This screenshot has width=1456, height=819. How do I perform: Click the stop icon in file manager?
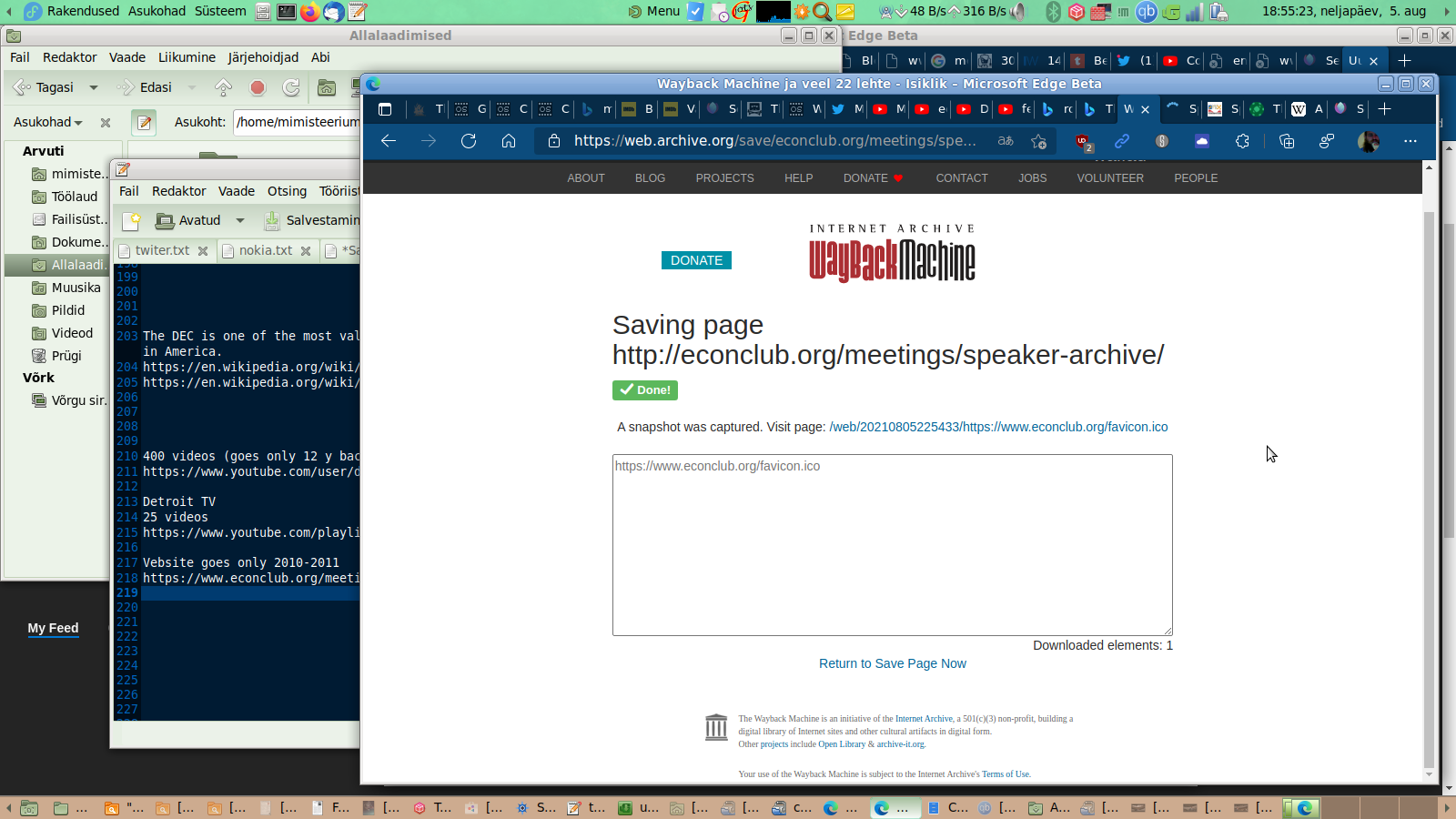(x=258, y=87)
